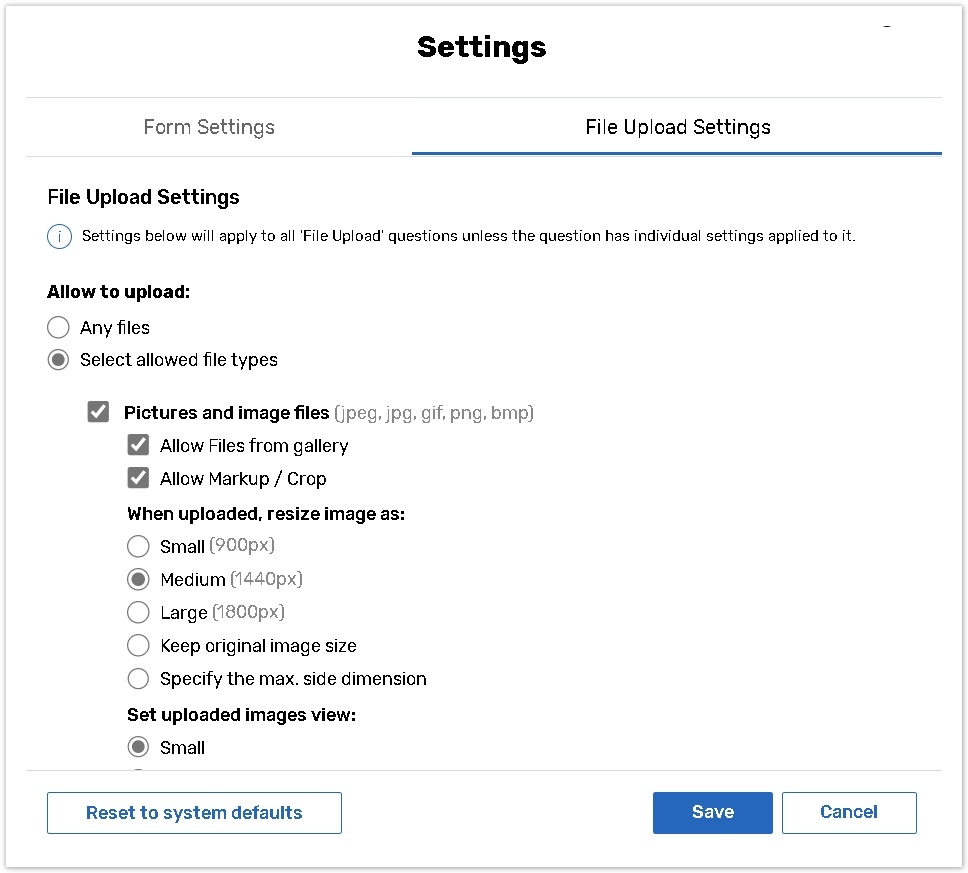
Task: Click the 'Allow to upload:' label
Action: (118, 292)
